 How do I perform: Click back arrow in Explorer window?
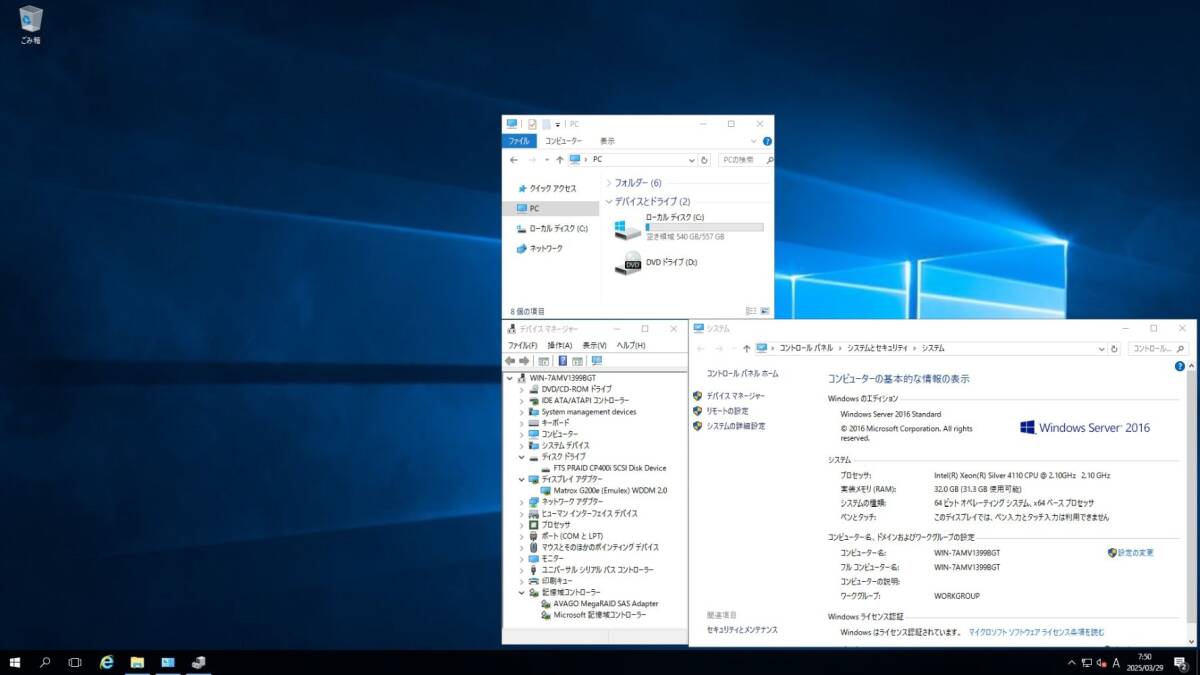tap(514, 160)
